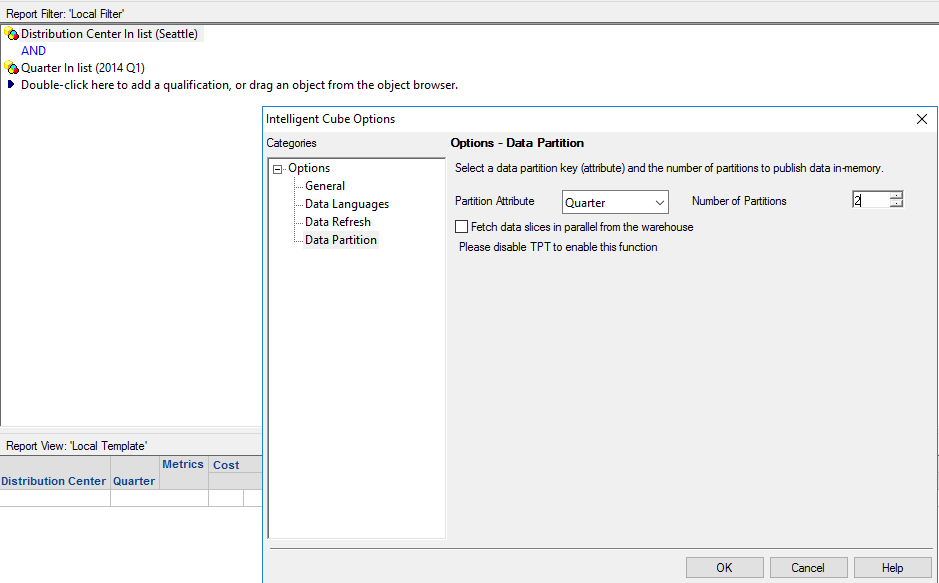Click the Distribution Center column header

tap(53, 481)
